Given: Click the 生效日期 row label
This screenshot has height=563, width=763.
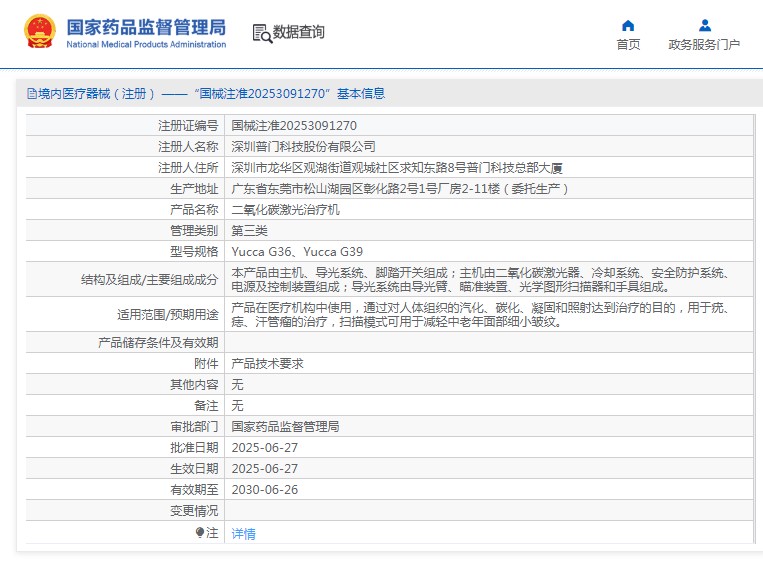Looking at the screenshot, I should (194, 469).
